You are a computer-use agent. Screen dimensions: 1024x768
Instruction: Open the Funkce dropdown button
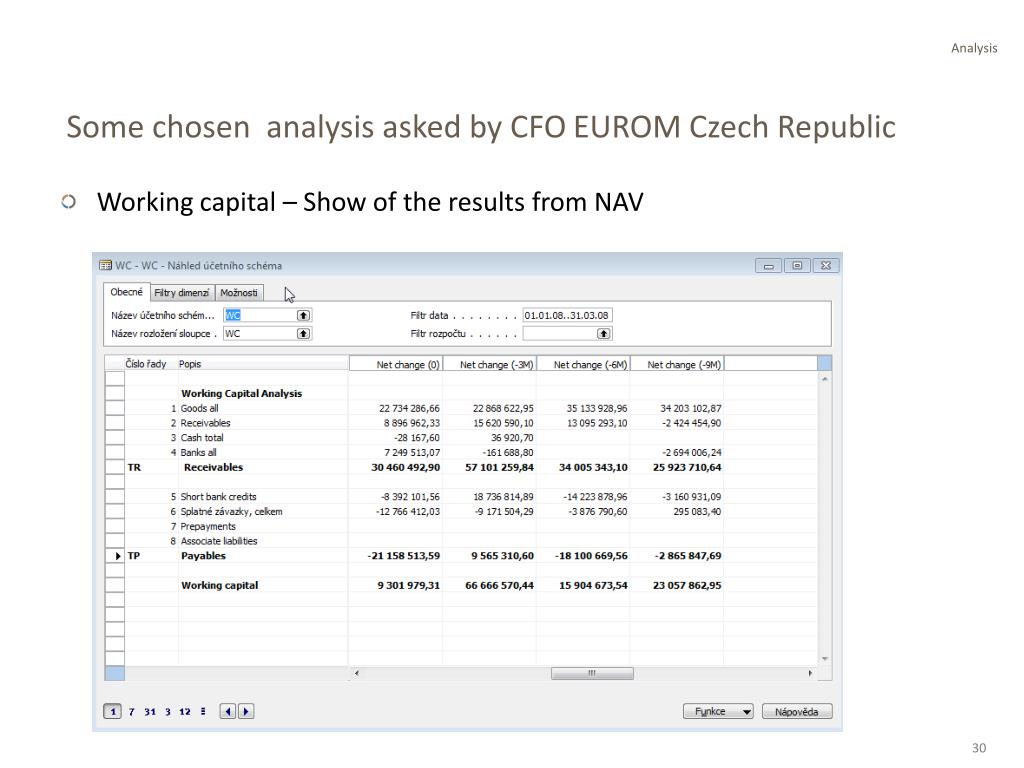point(718,711)
